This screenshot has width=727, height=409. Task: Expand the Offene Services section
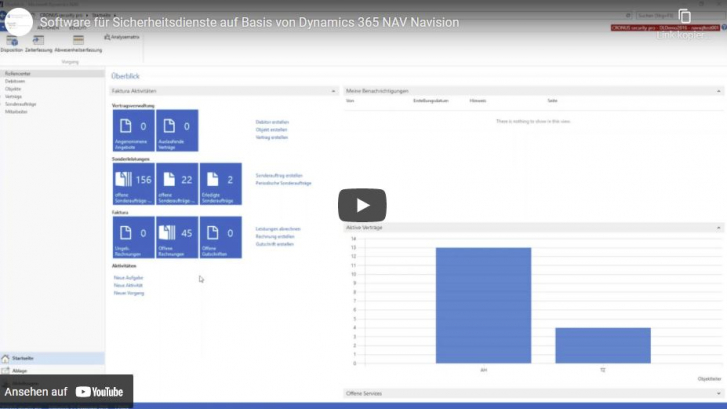click(718, 393)
